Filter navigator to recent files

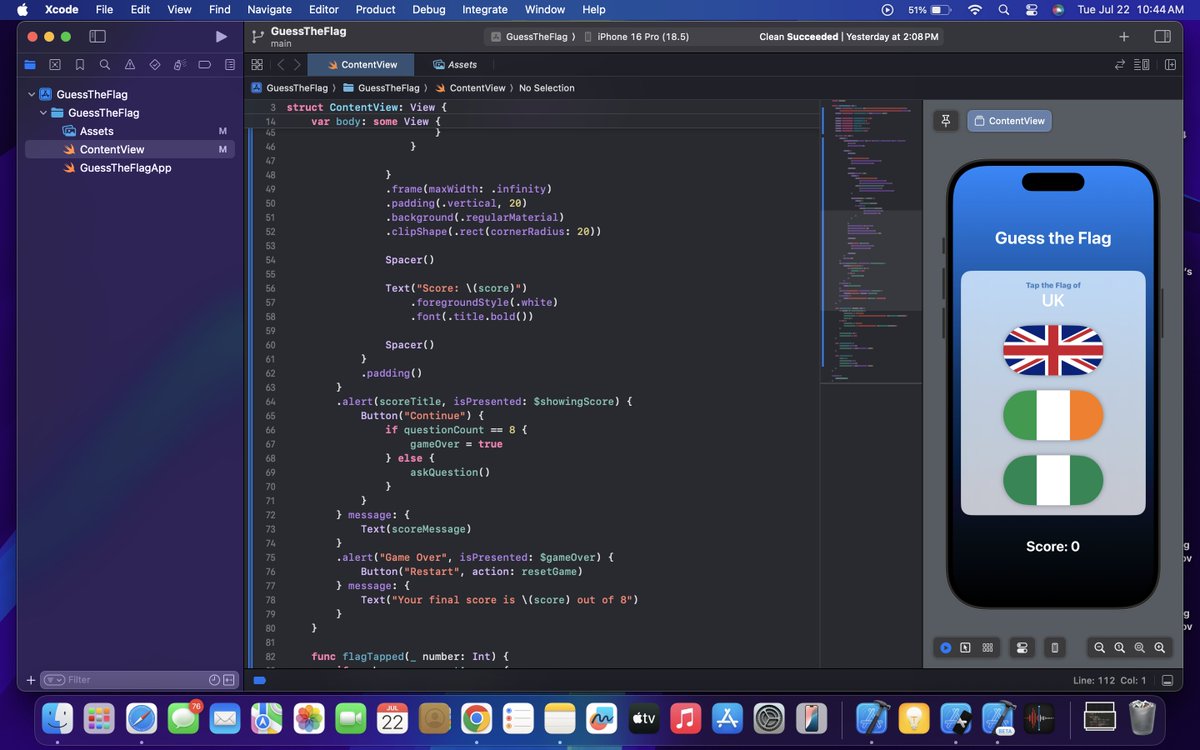214,680
